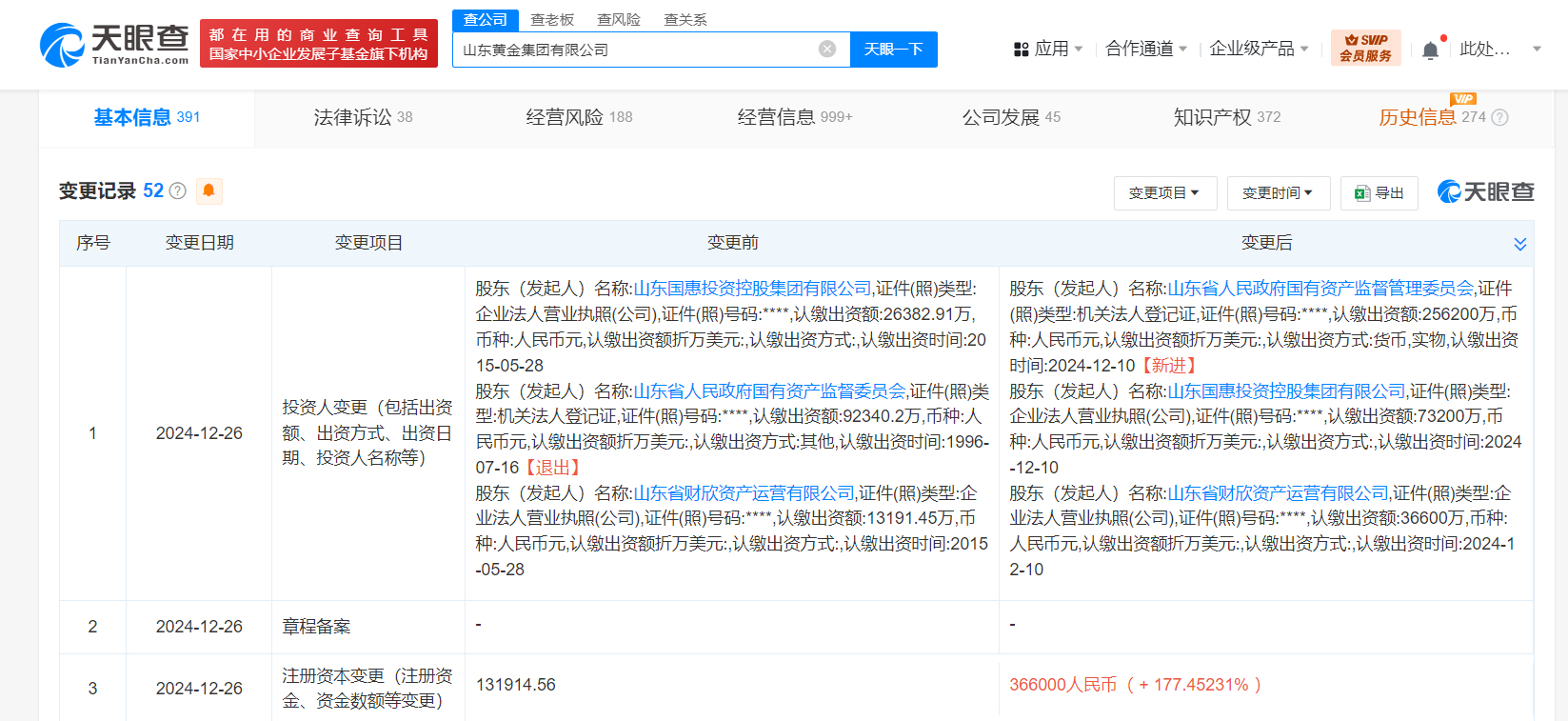Open 山东国惠投资控股集团有限公司 link in 变更前 column
Screen dimensions: 1568x721
752,289
